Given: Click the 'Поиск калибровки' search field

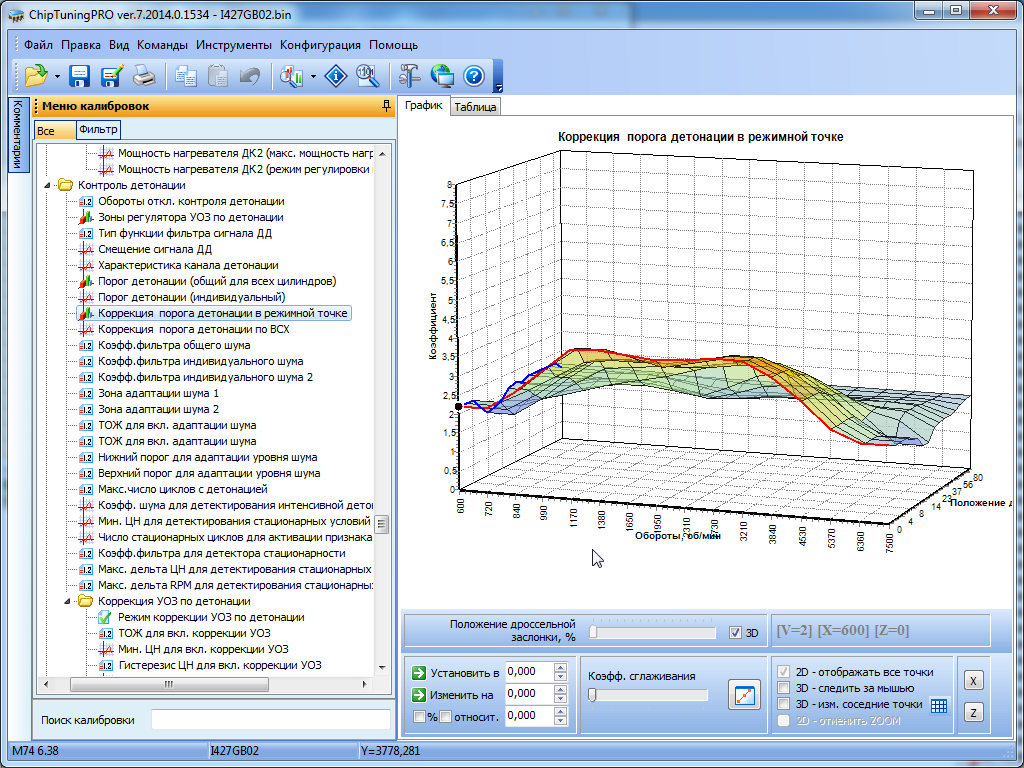Looking at the screenshot, I should coord(270,720).
